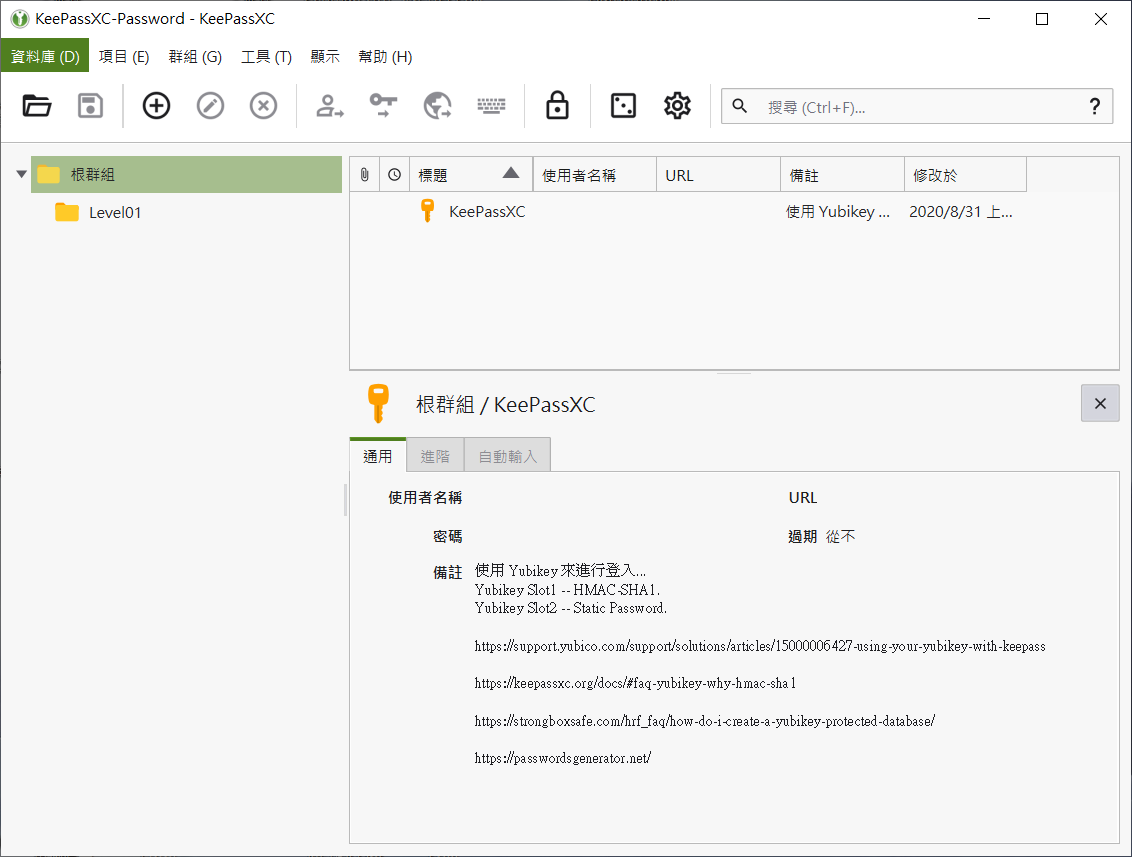Copy URL using the globe arrow icon
1132x857 pixels.
pyautogui.click(x=437, y=106)
